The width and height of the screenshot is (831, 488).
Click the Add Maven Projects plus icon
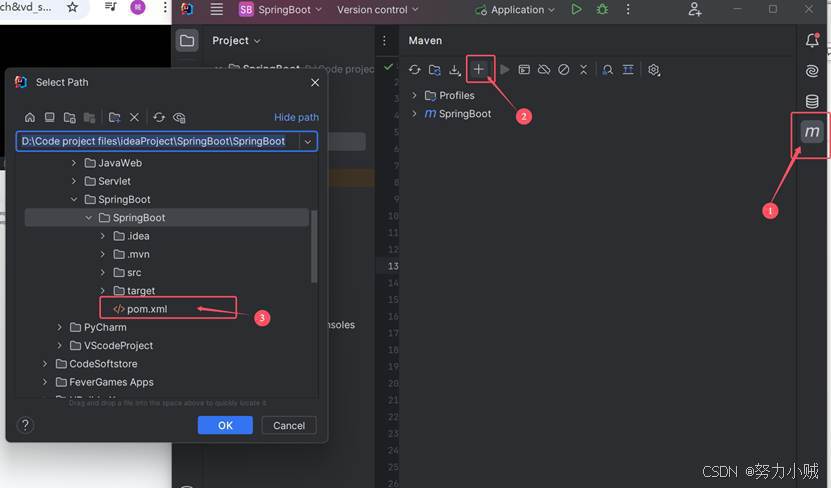[x=479, y=70]
